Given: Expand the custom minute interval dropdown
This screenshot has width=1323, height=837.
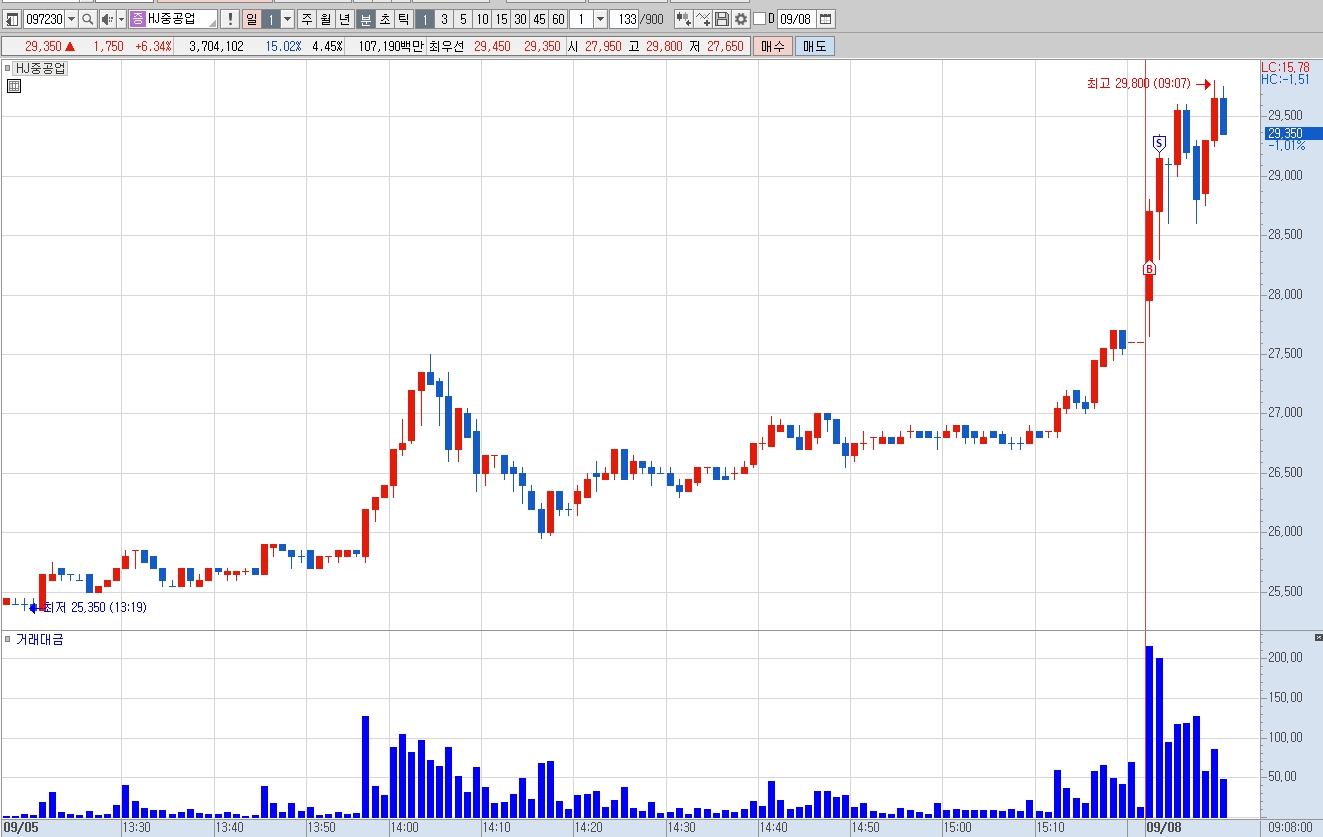Looking at the screenshot, I should [x=599, y=19].
